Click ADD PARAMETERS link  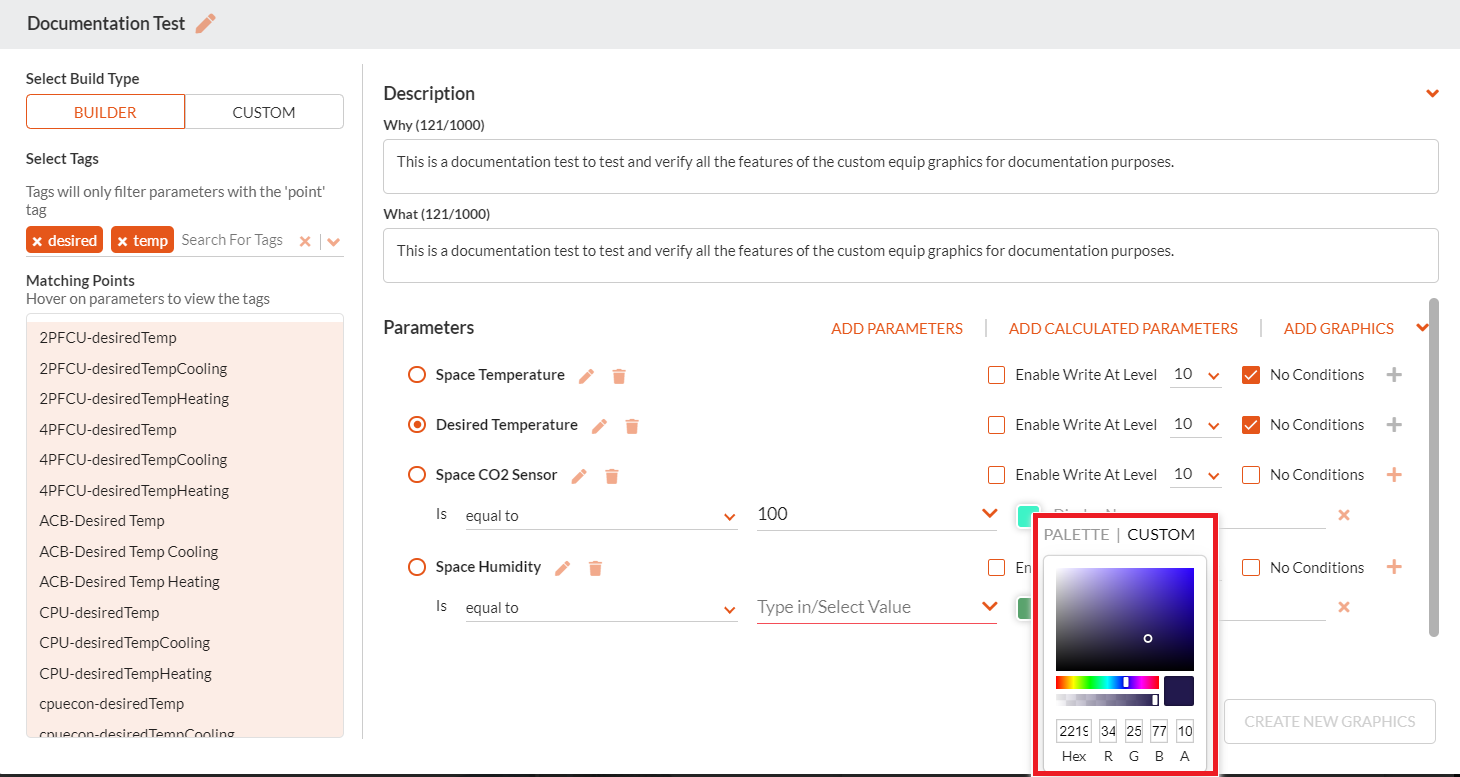[897, 328]
